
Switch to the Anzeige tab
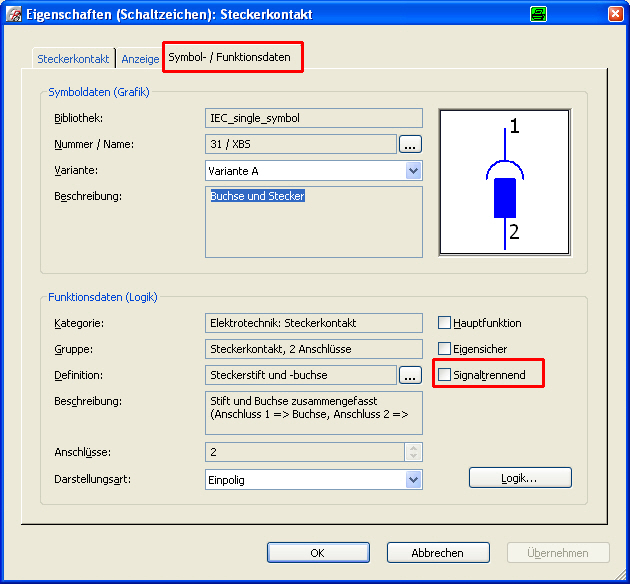pyautogui.click(x=140, y=59)
